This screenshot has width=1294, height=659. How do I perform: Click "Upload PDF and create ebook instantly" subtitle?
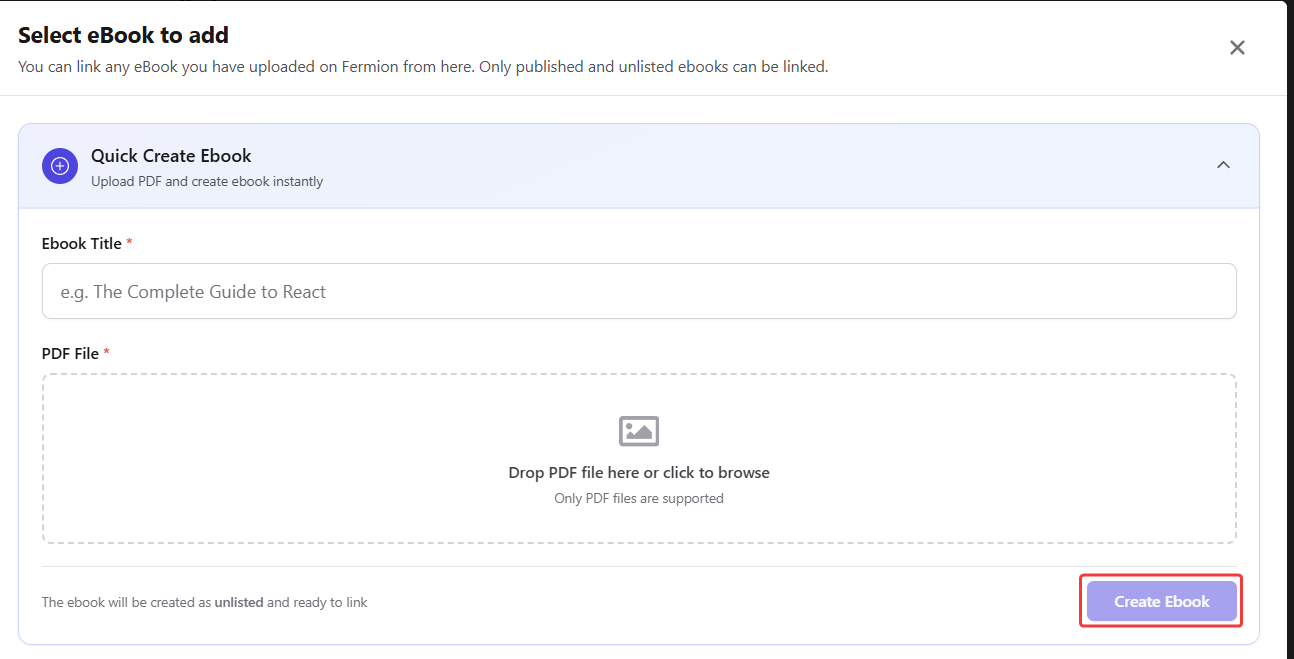207,182
